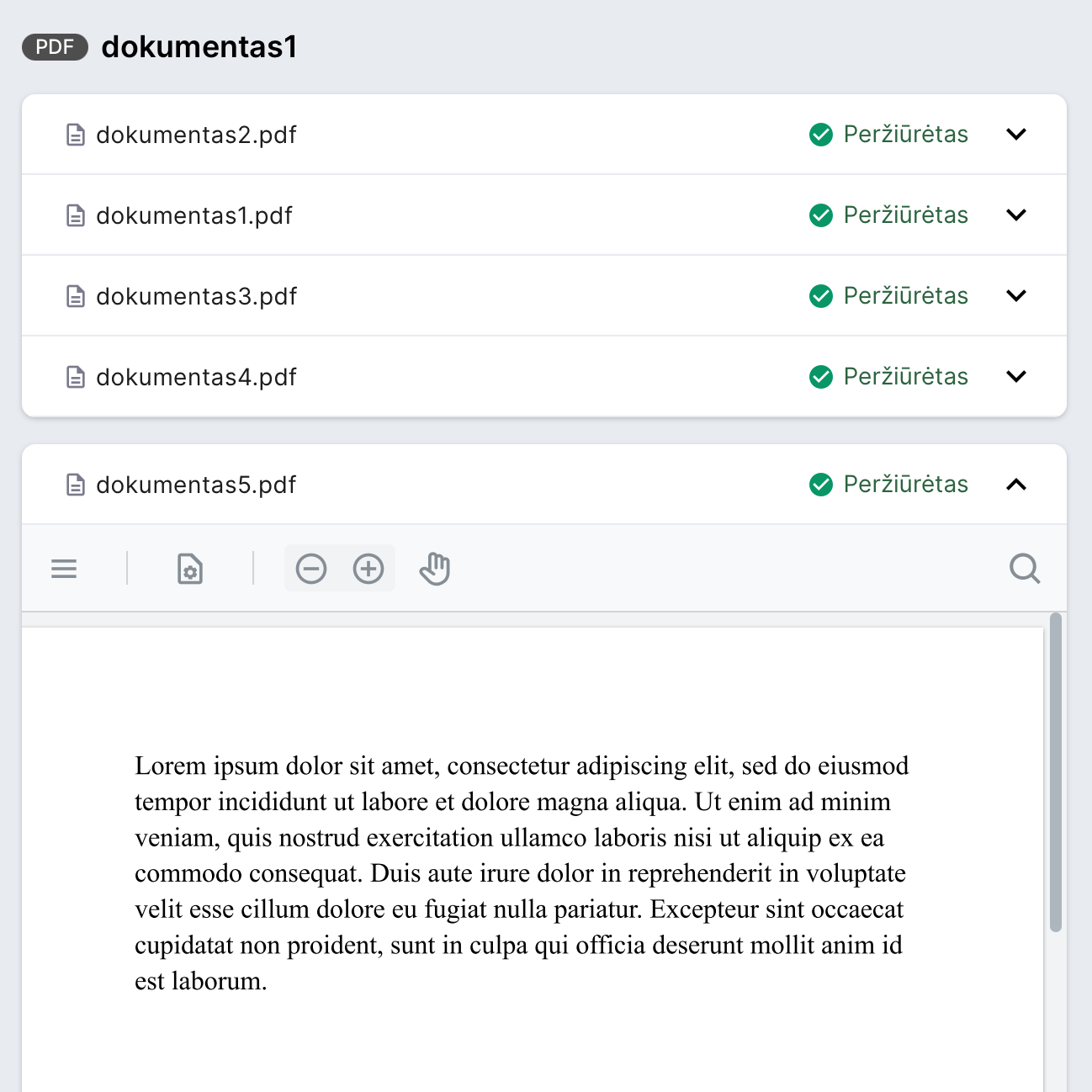The width and height of the screenshot is (1092, 1092).
Task: Select the dokumentas4.pdf file name
Action: 196,377
